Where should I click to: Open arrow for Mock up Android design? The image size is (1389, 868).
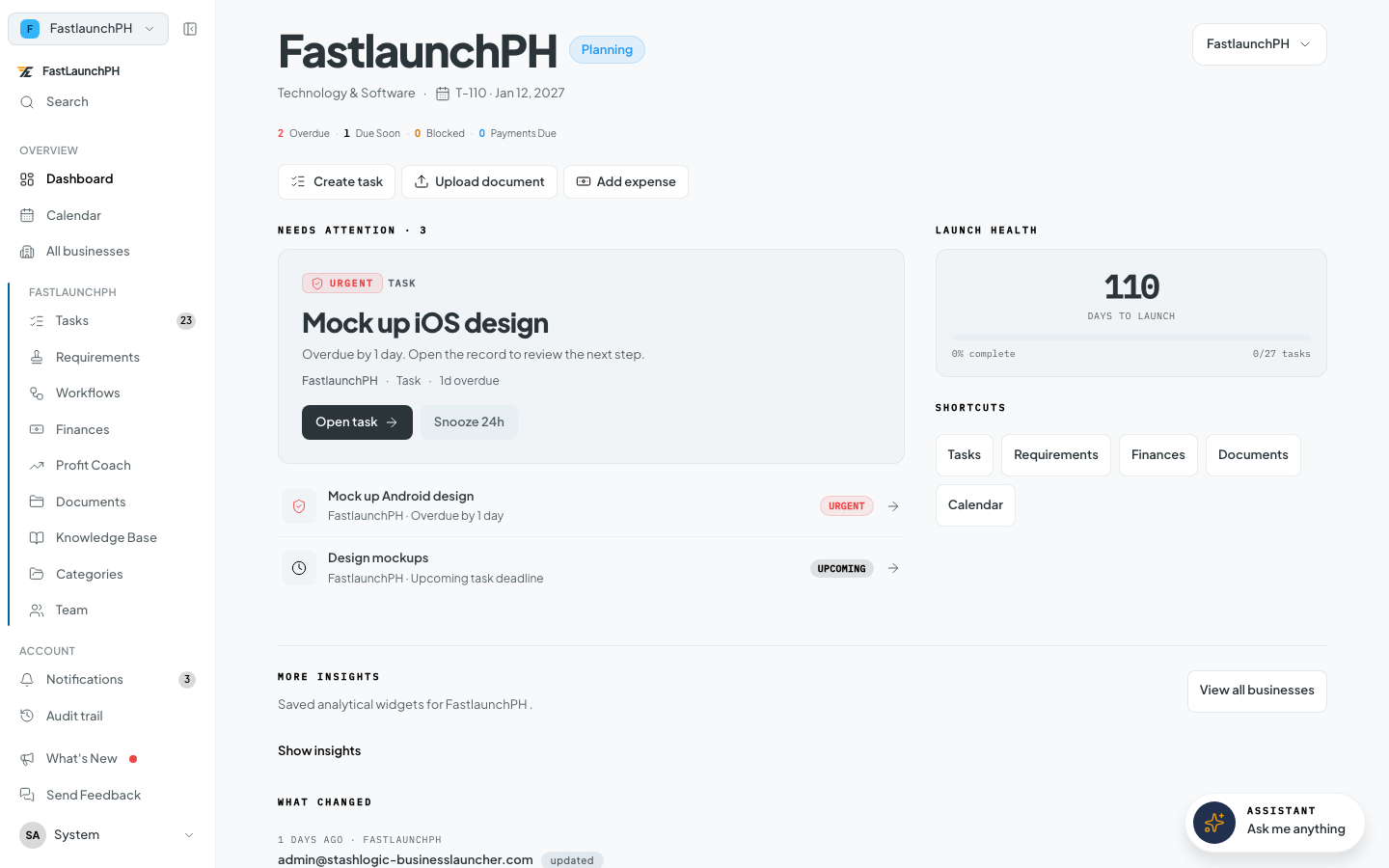point(893,506)
